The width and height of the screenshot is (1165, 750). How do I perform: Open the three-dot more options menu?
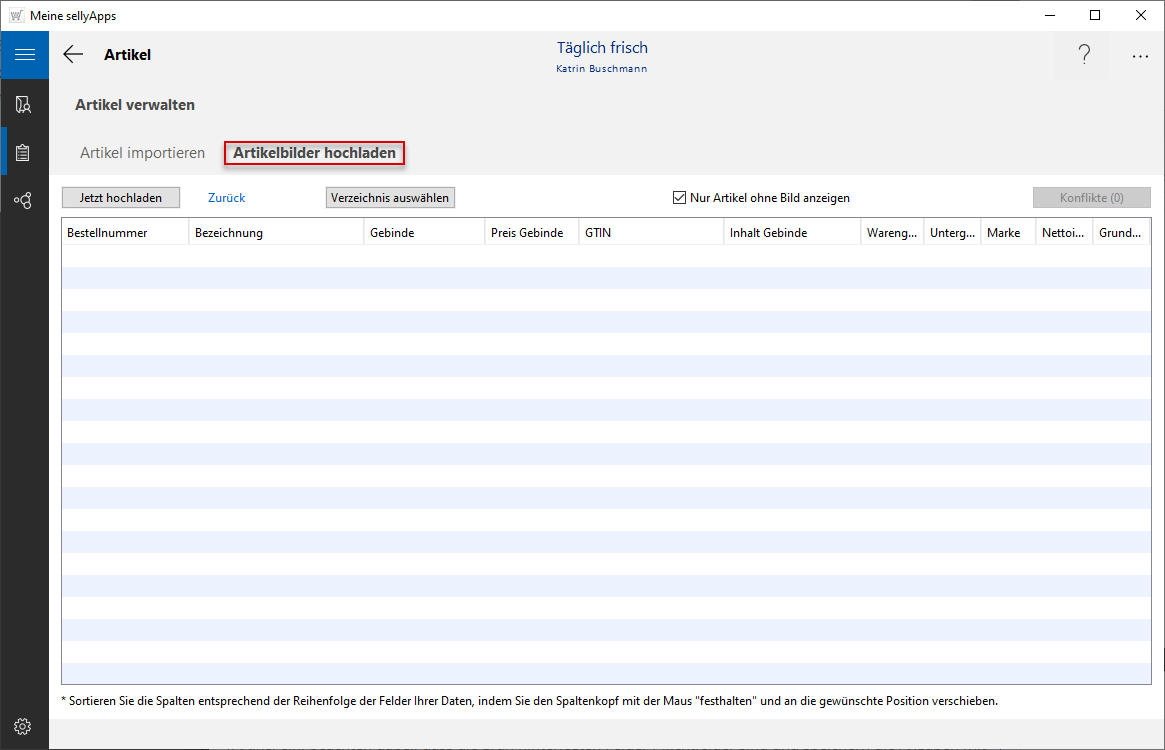tap(1140, 57)
